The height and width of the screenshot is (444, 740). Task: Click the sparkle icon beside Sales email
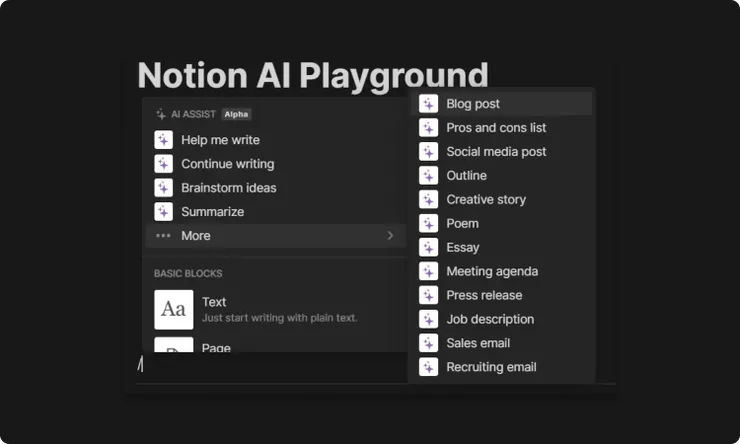coord(429,343)
